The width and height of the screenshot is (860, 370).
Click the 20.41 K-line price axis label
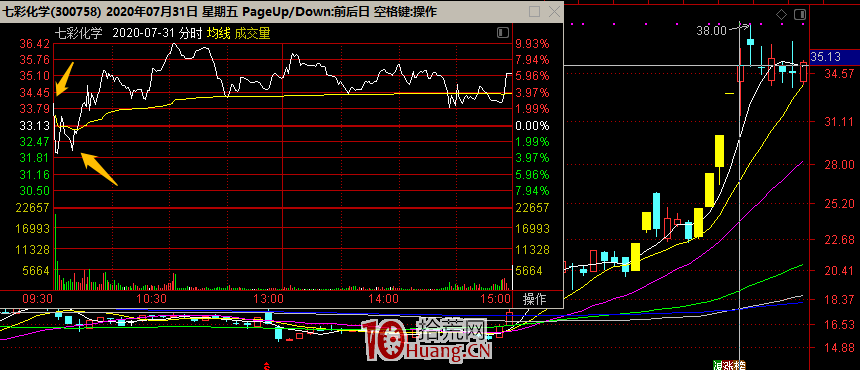pos(840,271)
